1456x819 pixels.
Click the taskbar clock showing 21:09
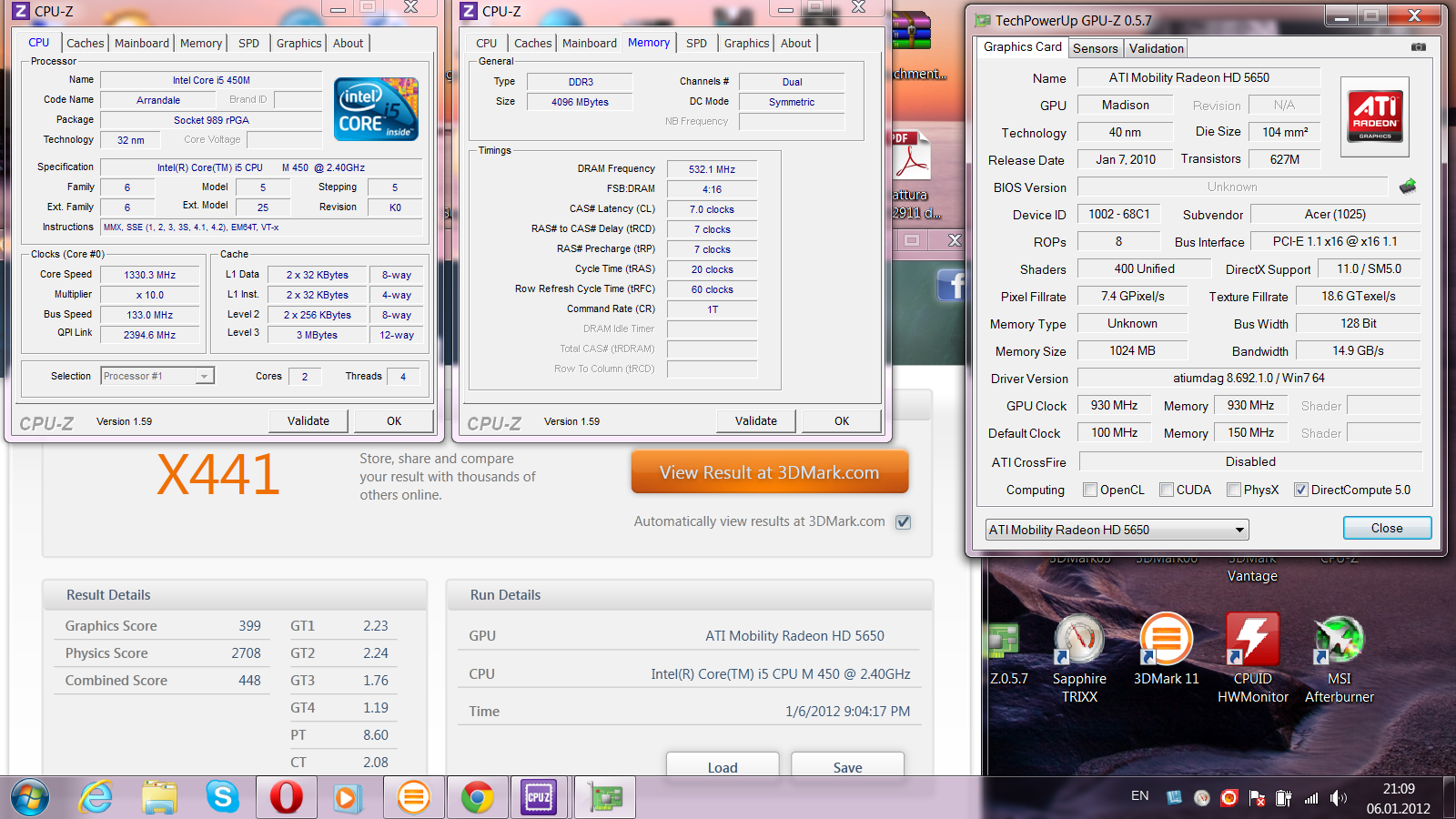tap(1399, 798)
